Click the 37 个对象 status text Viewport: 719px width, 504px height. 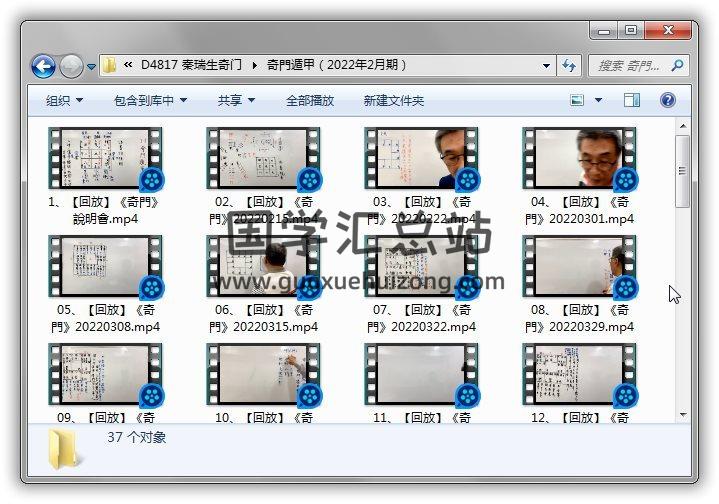(x=136, y=437)
